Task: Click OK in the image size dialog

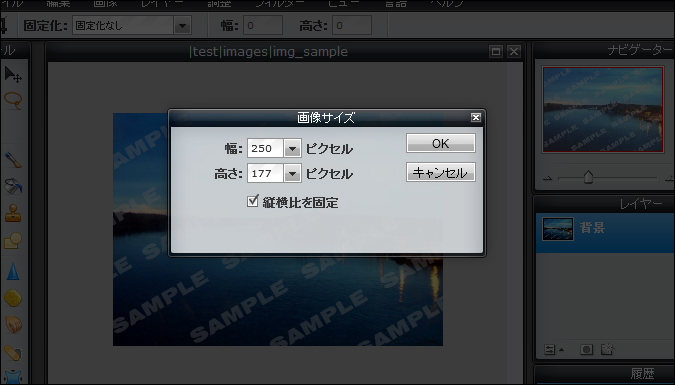Action: [441, 143]
